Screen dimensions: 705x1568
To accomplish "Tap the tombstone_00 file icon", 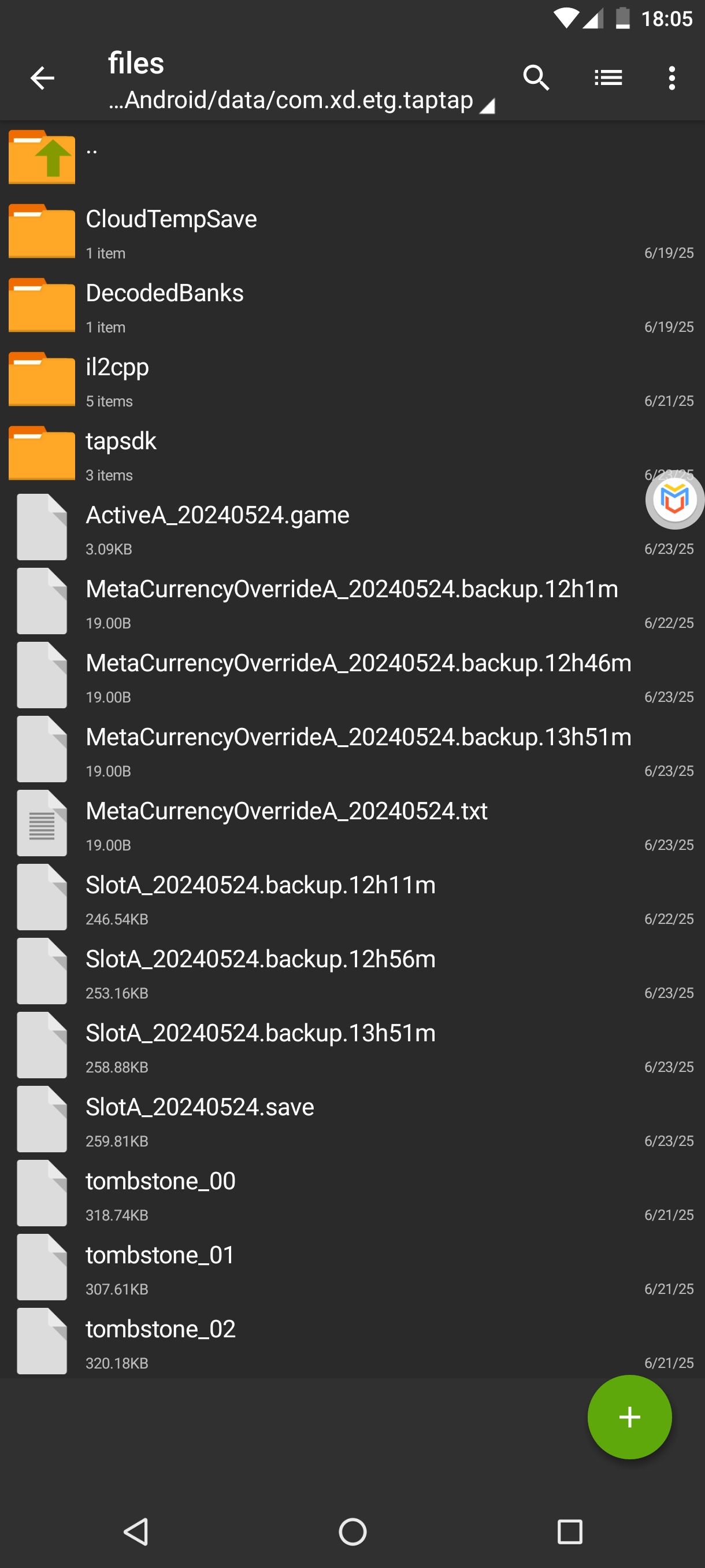I will click(x=42, y=1192).
